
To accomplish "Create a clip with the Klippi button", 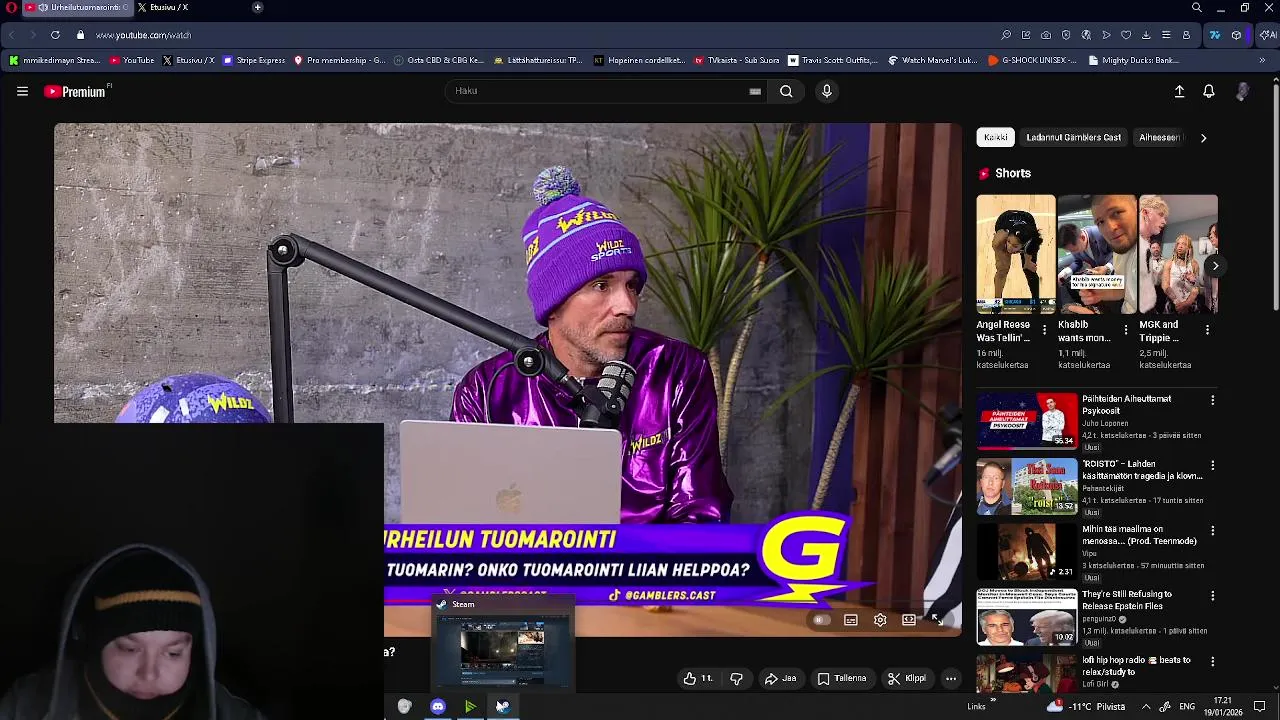I will coord(907,678).
